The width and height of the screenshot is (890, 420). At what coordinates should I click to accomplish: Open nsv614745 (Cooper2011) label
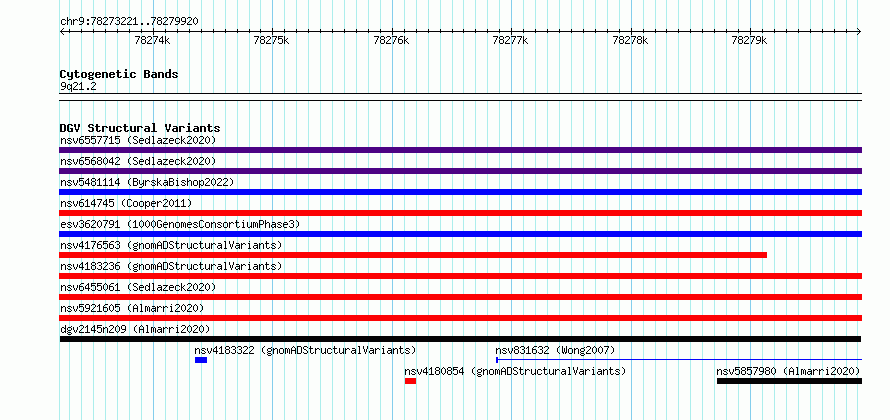click(126, 203)
